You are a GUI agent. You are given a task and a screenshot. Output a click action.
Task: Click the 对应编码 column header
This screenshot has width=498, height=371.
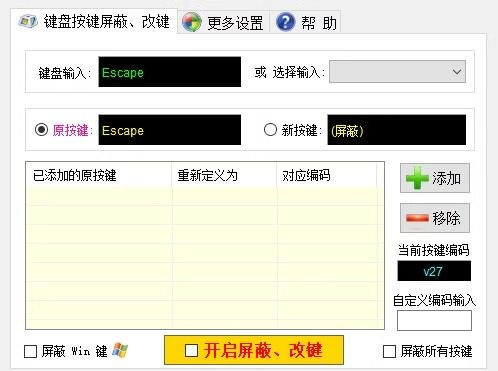[327, 175]
